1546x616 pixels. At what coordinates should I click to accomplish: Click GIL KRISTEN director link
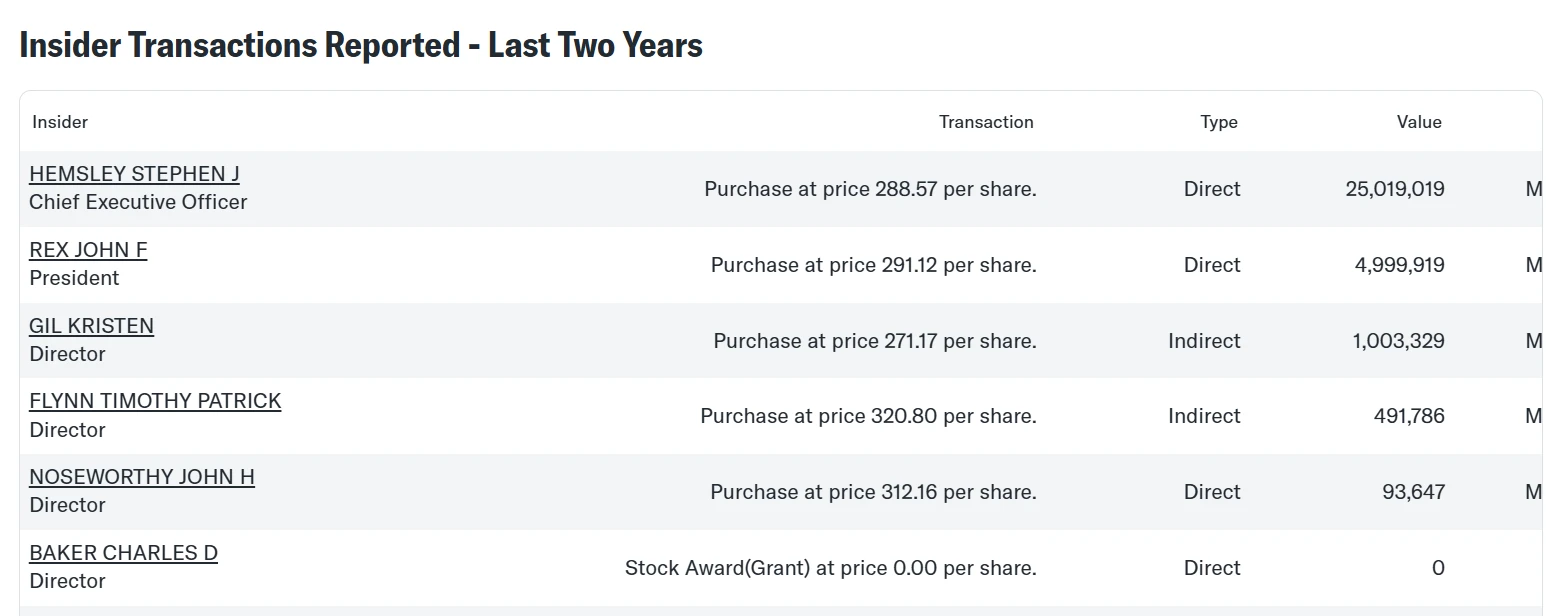(91, 326)
